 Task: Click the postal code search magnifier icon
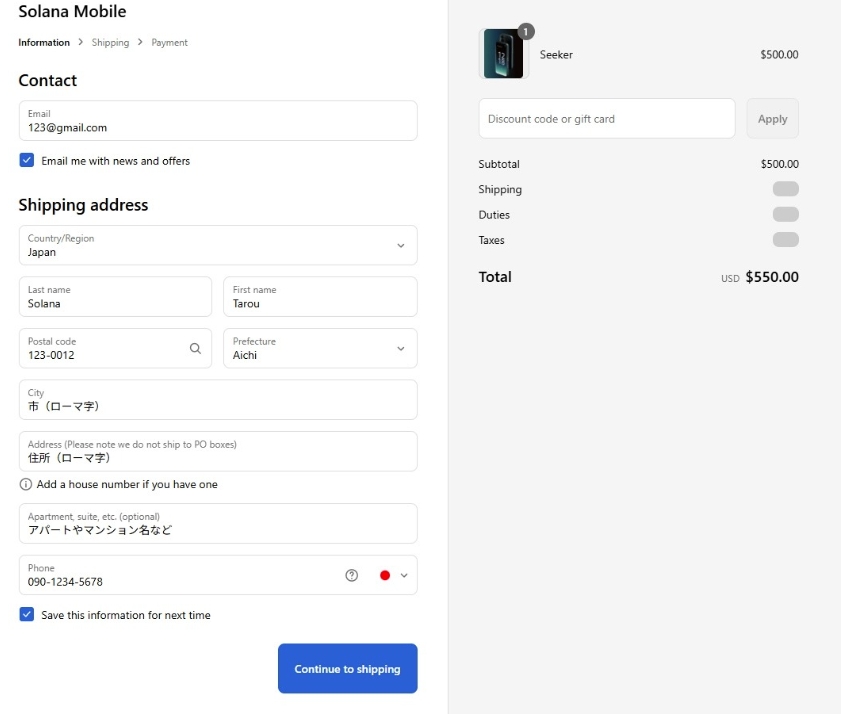(195, 349)
